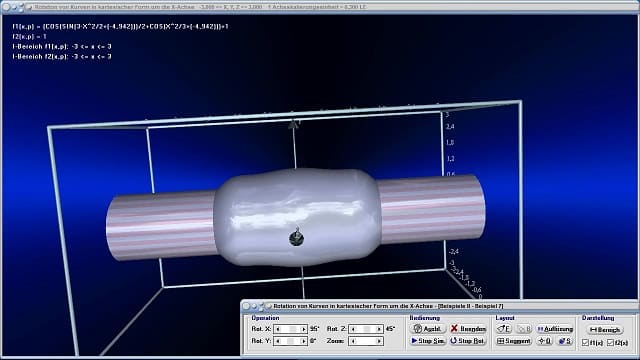
Task: Click the main 3D window title bar
Action: point(320,7)
